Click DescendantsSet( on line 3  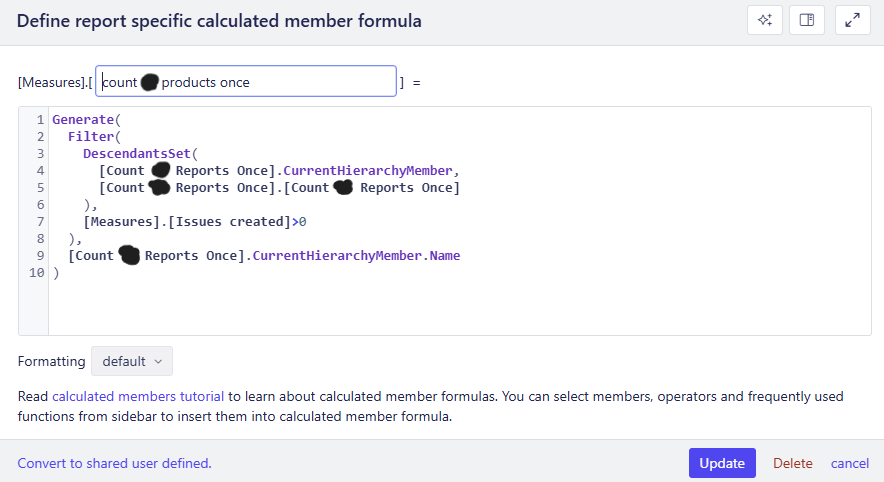140,153
